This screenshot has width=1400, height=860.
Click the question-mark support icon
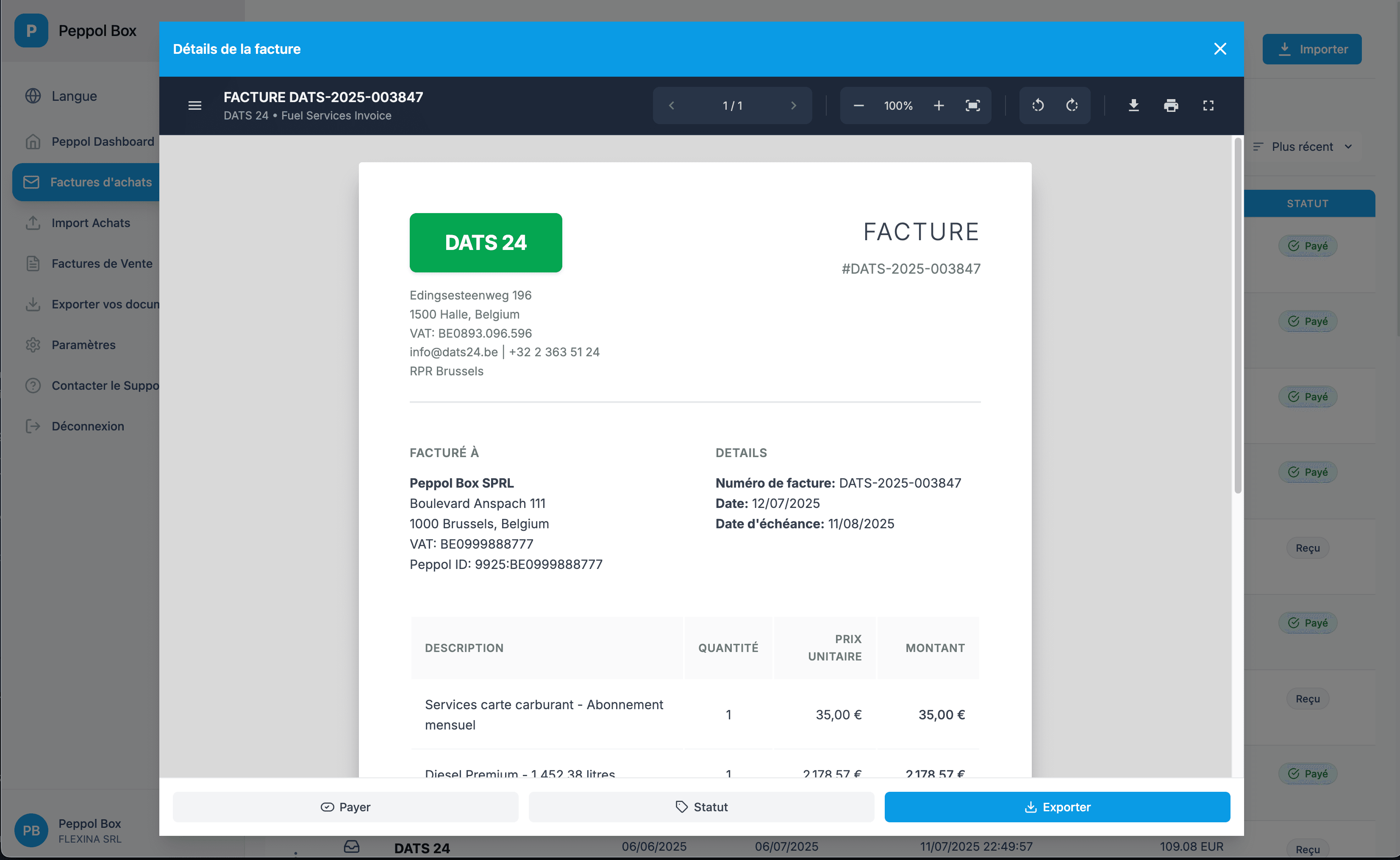33,386
